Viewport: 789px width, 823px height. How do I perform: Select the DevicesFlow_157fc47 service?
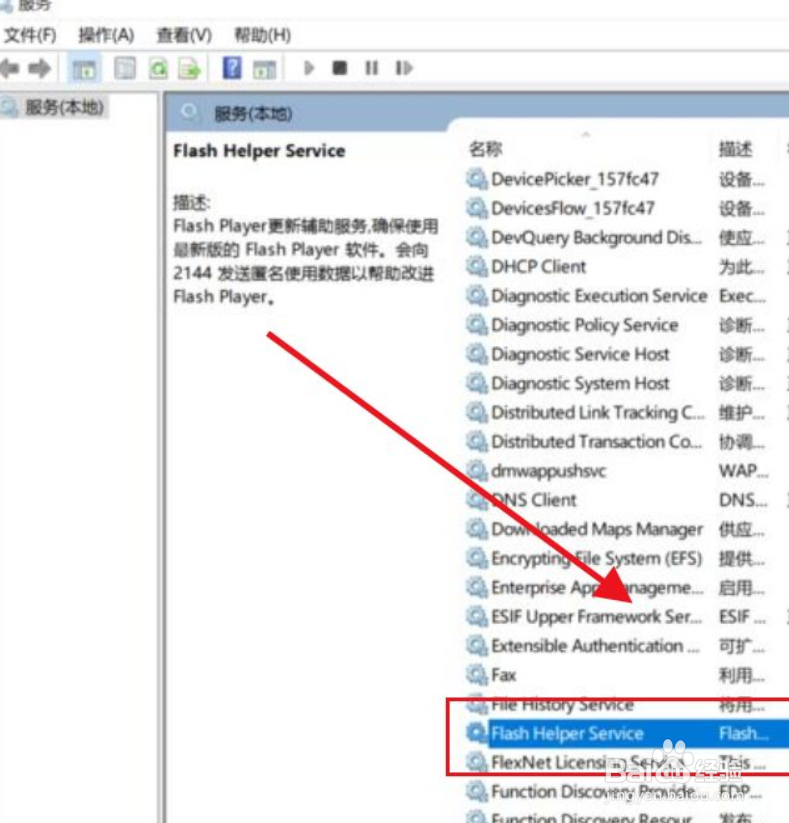tap(573, 208)
